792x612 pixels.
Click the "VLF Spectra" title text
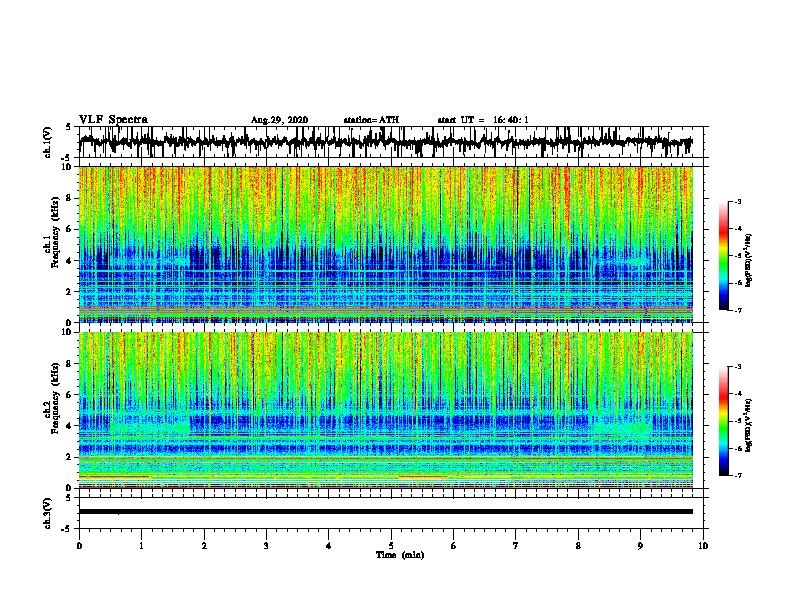113,119
